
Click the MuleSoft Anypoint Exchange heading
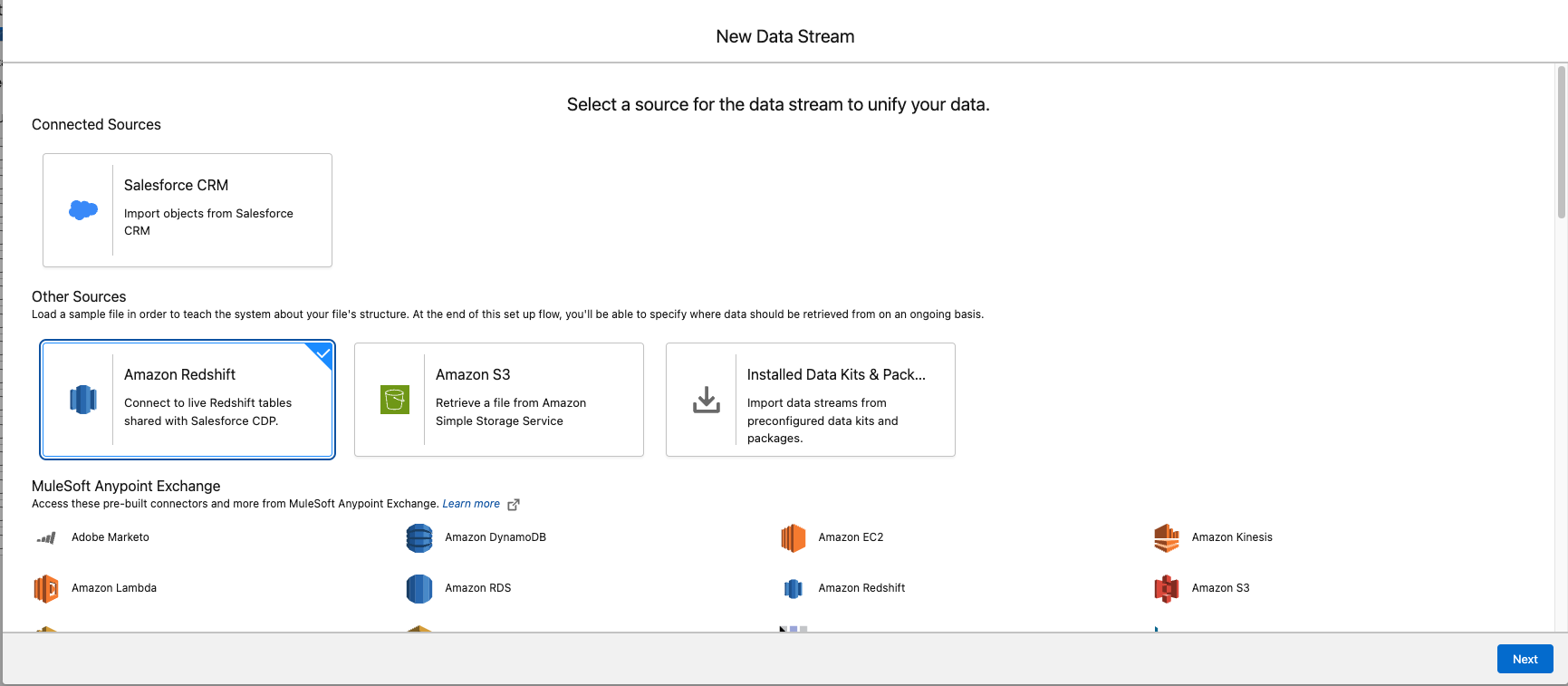126,486
